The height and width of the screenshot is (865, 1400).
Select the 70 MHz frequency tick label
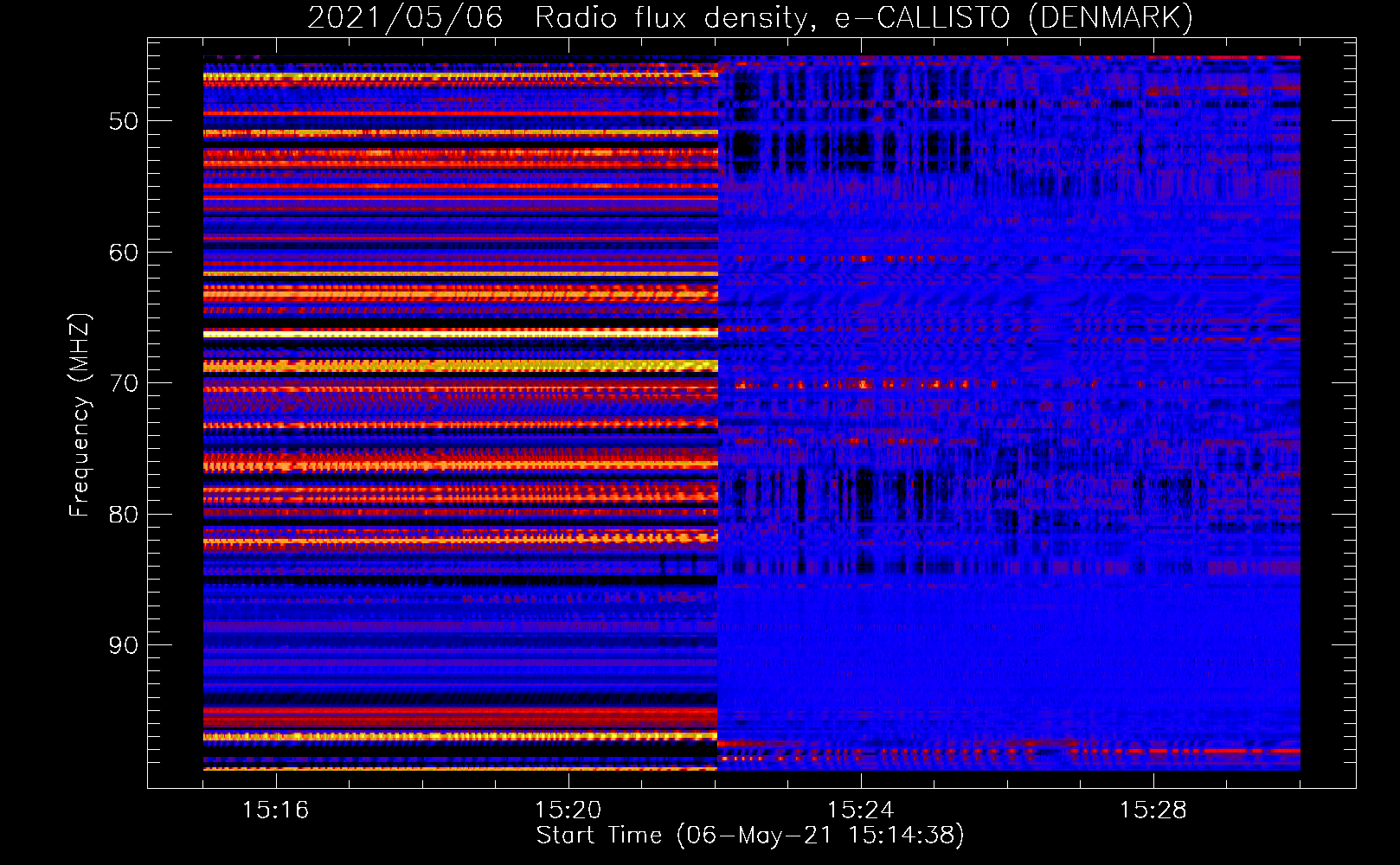tap(124, 383)
